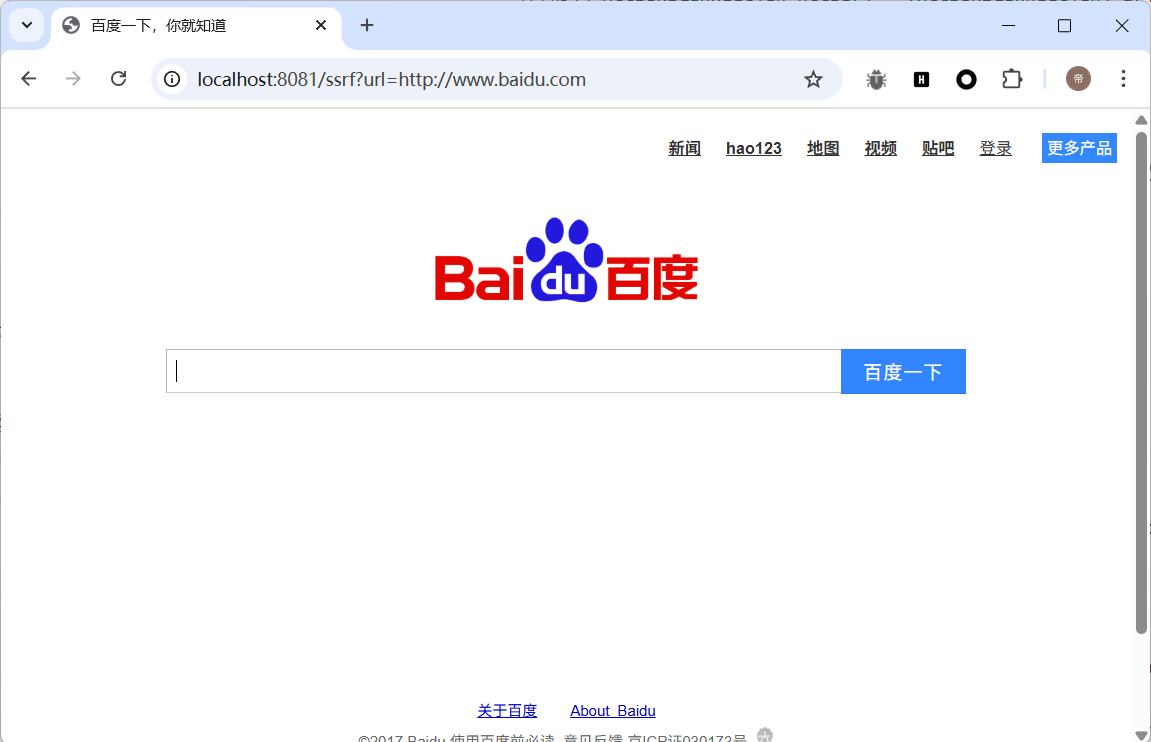Open a new tab with plus button
This screenshot has height=742, width=1151.
(367, 25)
